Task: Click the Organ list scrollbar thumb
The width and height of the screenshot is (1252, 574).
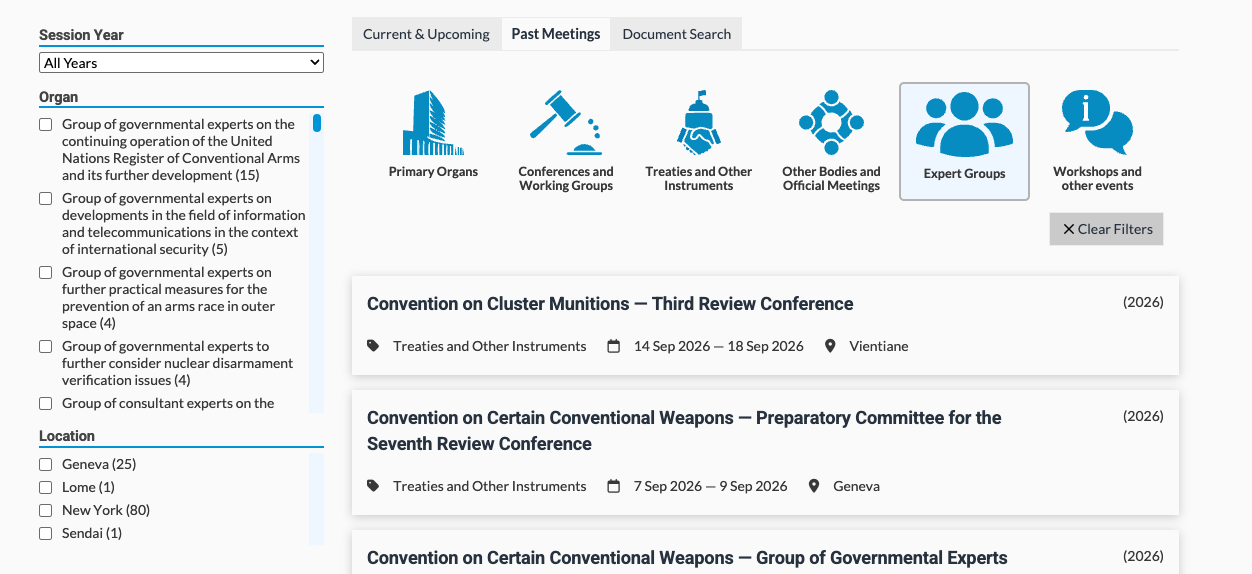Action: click(x=317, y=123)
